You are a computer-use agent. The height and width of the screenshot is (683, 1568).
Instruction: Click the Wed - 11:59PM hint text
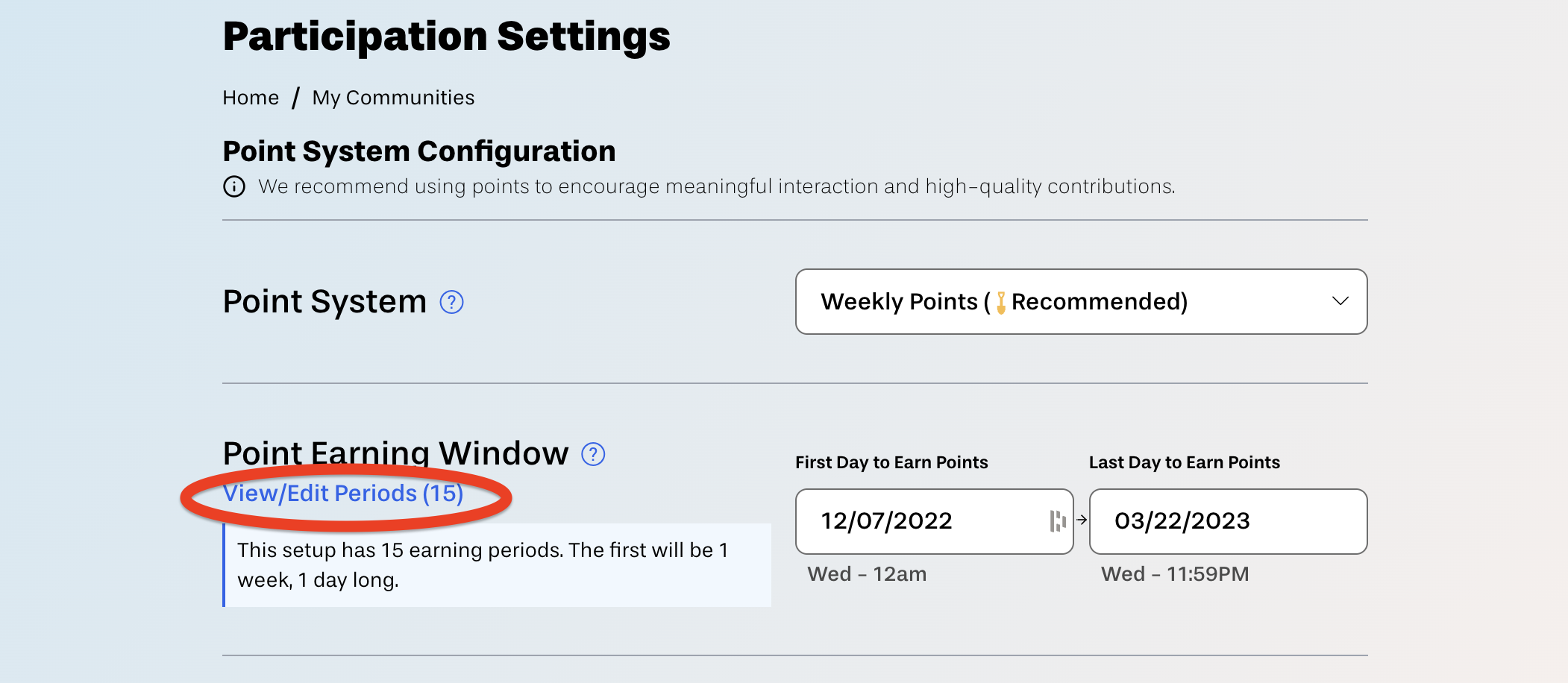1175,574
